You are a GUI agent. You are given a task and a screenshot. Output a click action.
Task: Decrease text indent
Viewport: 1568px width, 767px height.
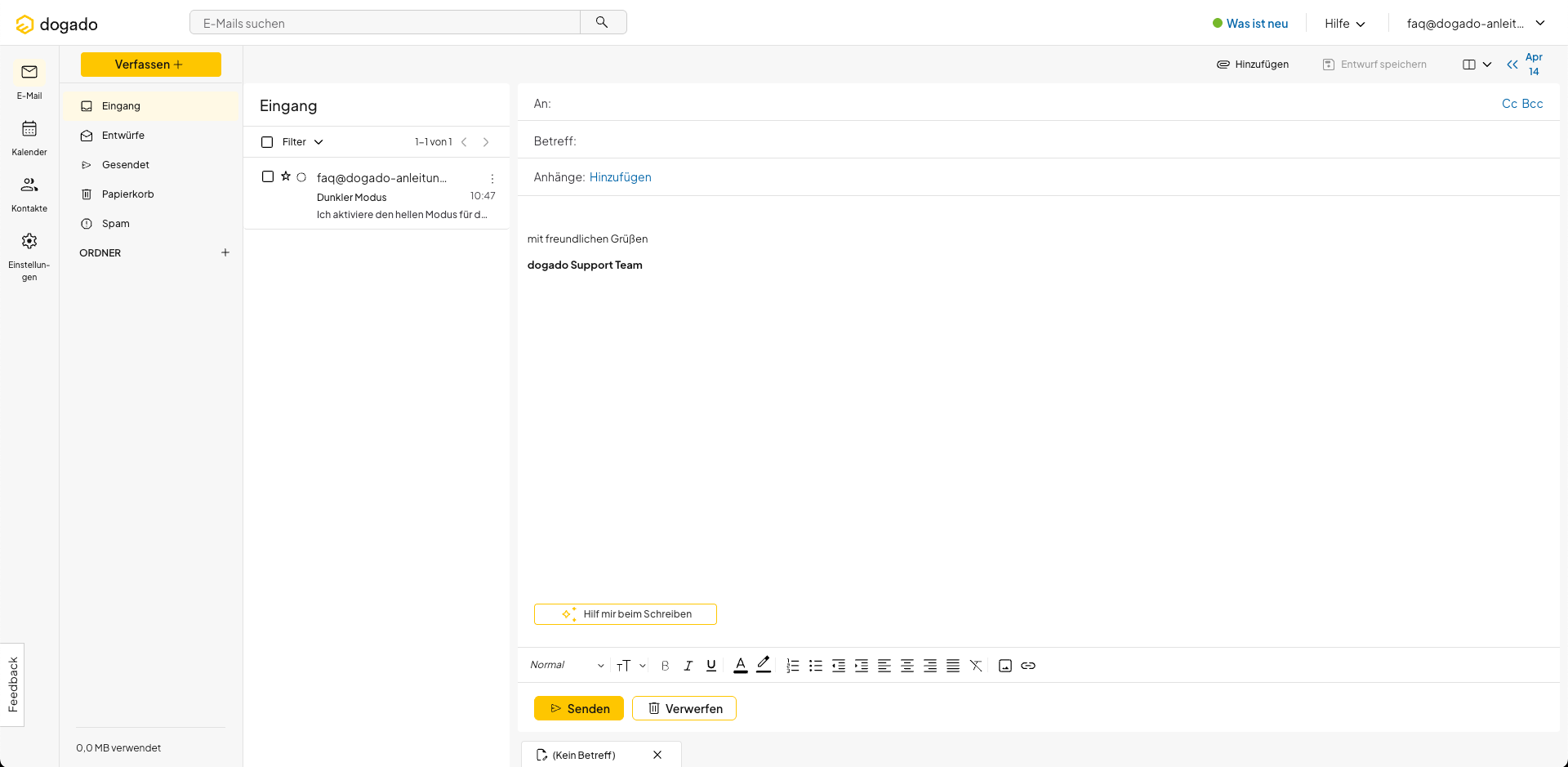pos(838,666)
